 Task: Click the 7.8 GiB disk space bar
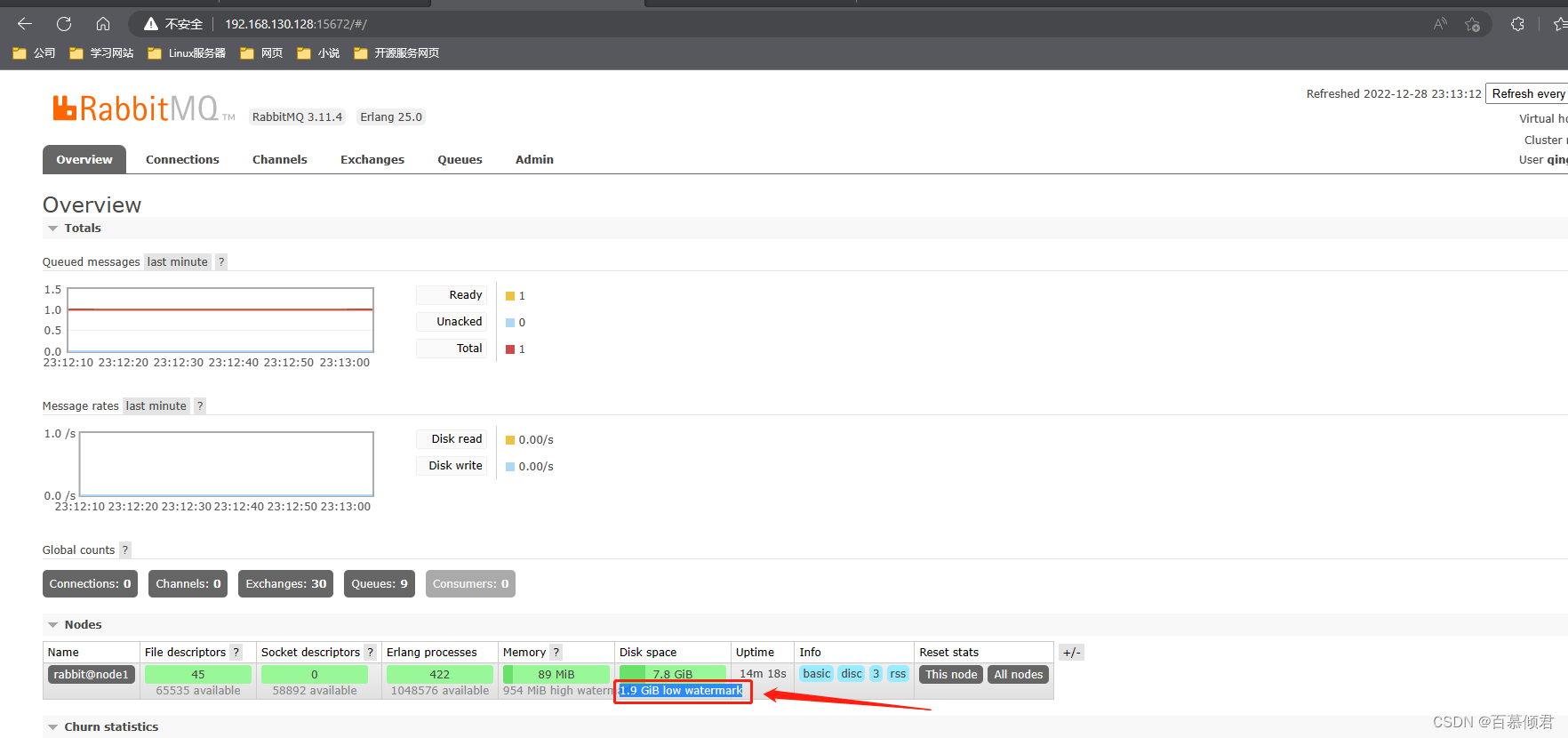[x=673, y=674]
